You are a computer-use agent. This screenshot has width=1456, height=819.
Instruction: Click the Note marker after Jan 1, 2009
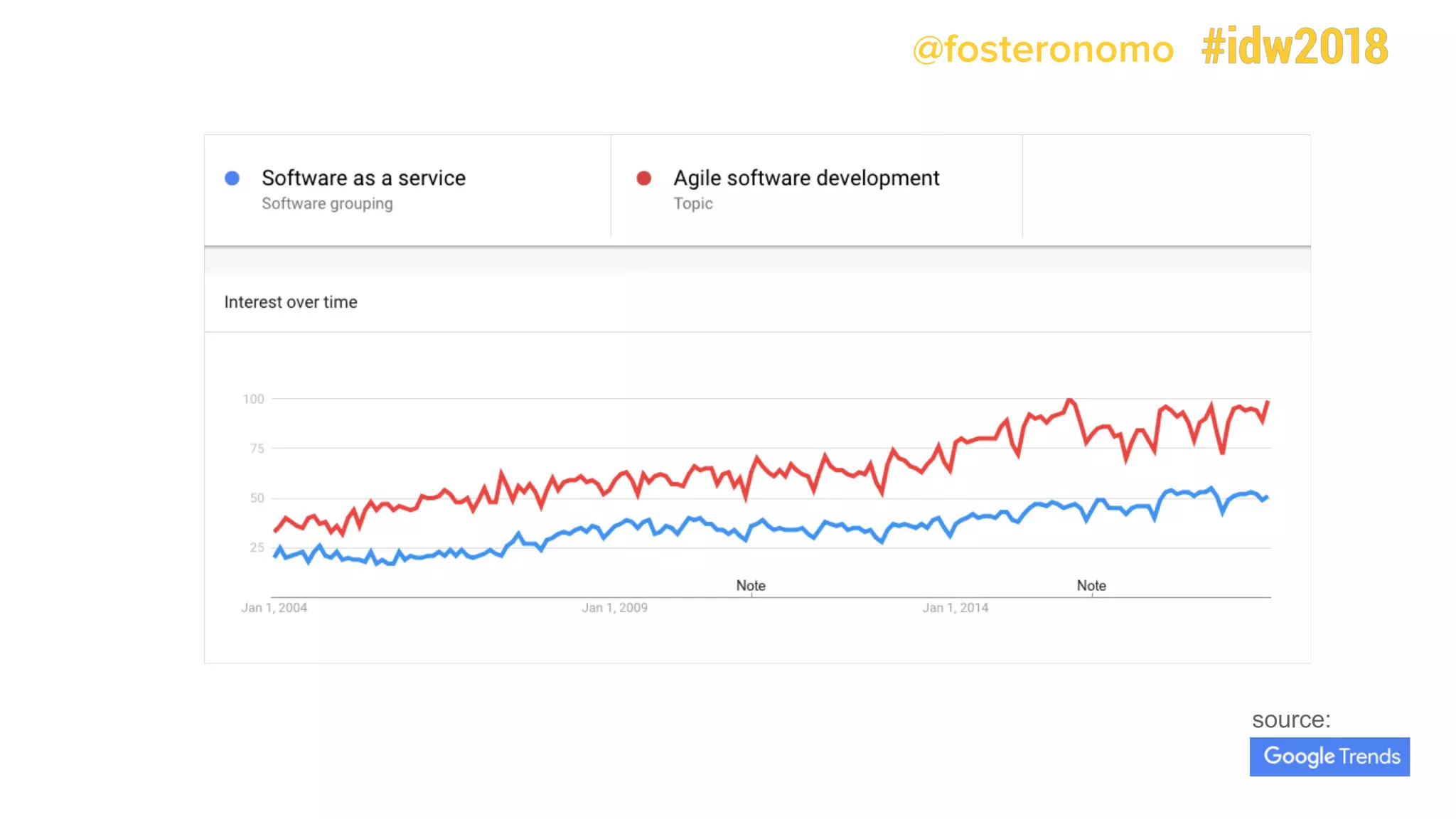751,586
